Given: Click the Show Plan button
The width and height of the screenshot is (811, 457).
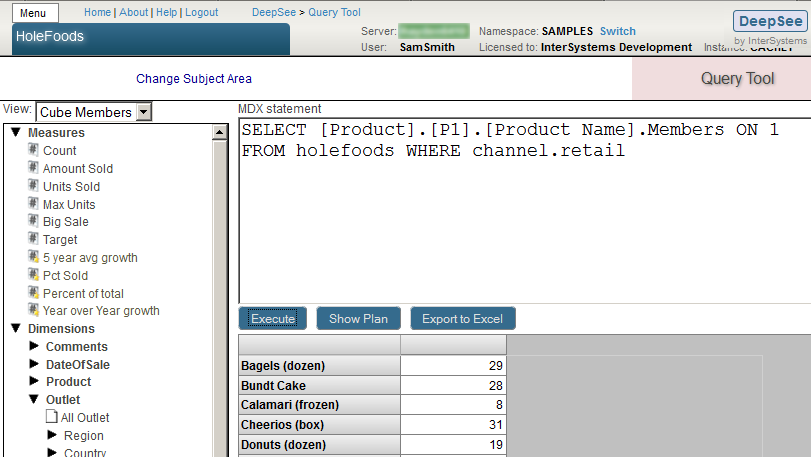Looking at the screenshot, I should tap(358, 318).
